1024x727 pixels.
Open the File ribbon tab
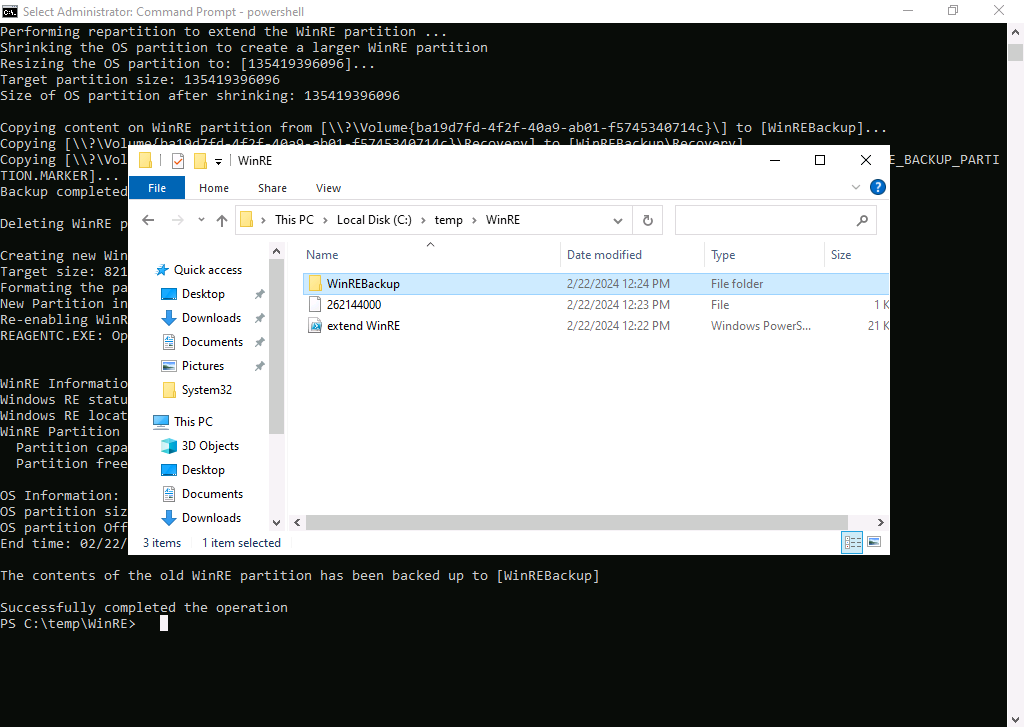click(x=157, y=188)
